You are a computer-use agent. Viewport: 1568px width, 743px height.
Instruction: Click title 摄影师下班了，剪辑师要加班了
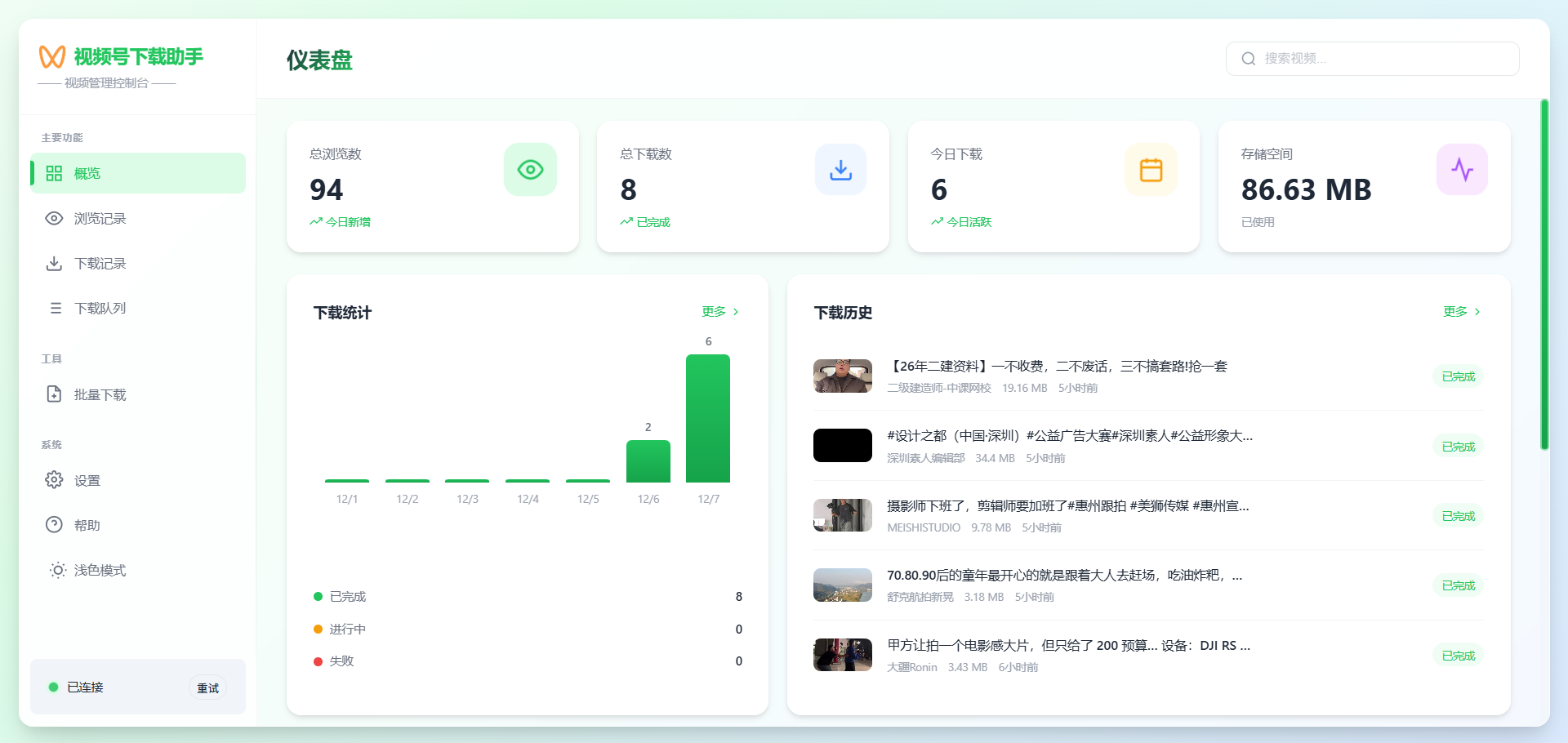(x=1068, y=505)
